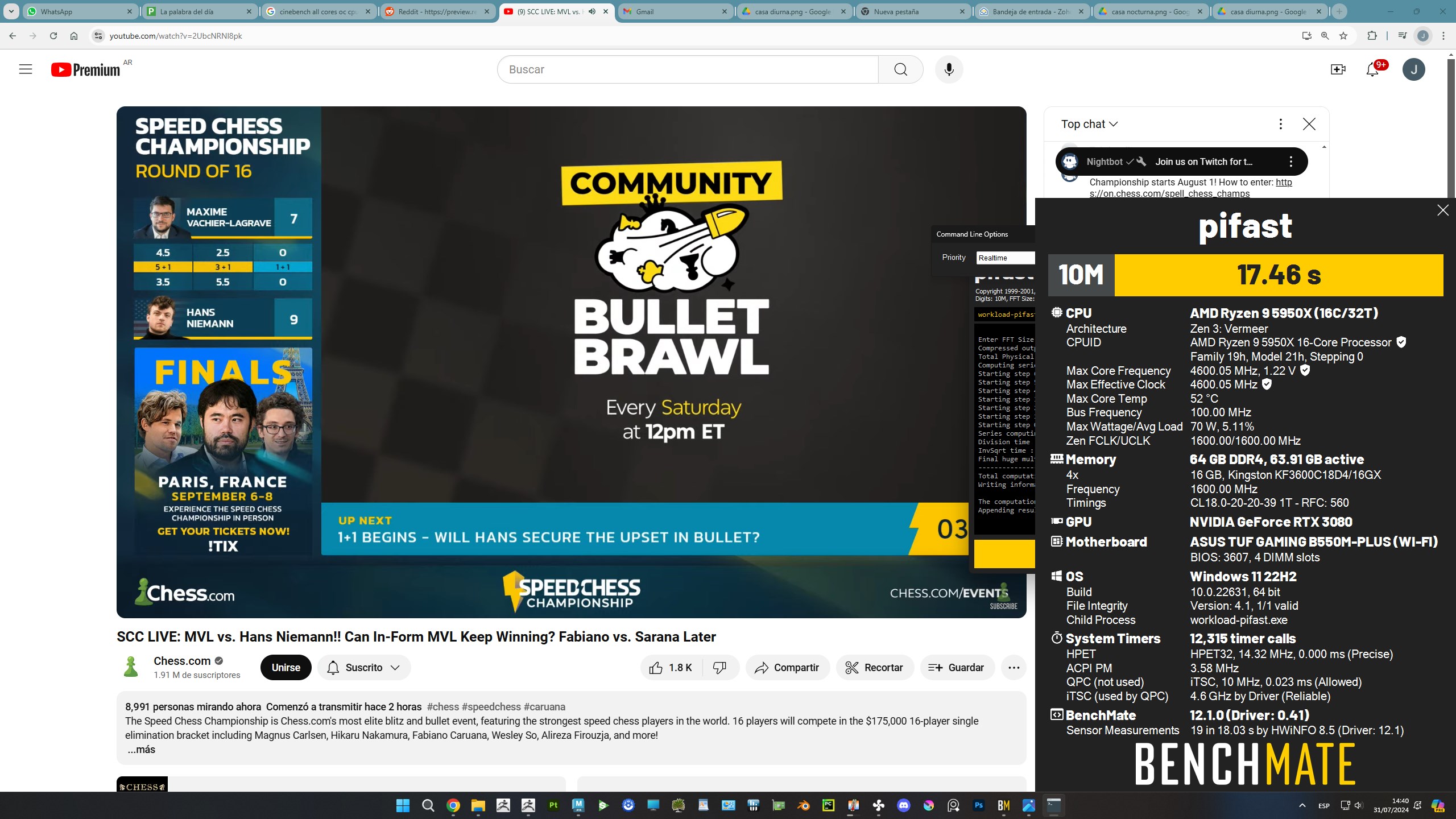Switch to the La palabra del día tab
The image size is (1456, 819).
click(198, 11)
